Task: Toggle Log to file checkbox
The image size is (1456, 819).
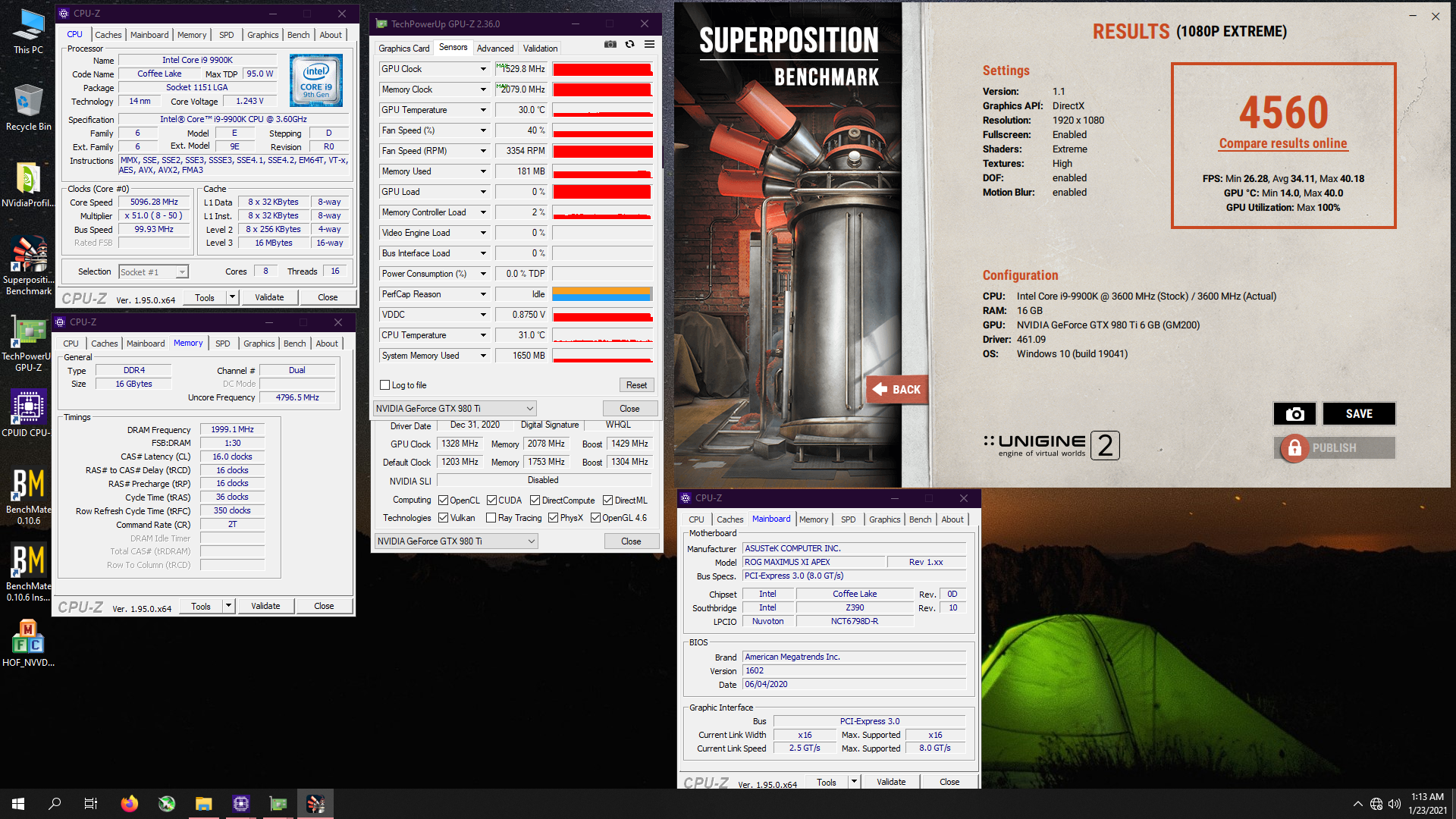Action: [x=384, y=385]
